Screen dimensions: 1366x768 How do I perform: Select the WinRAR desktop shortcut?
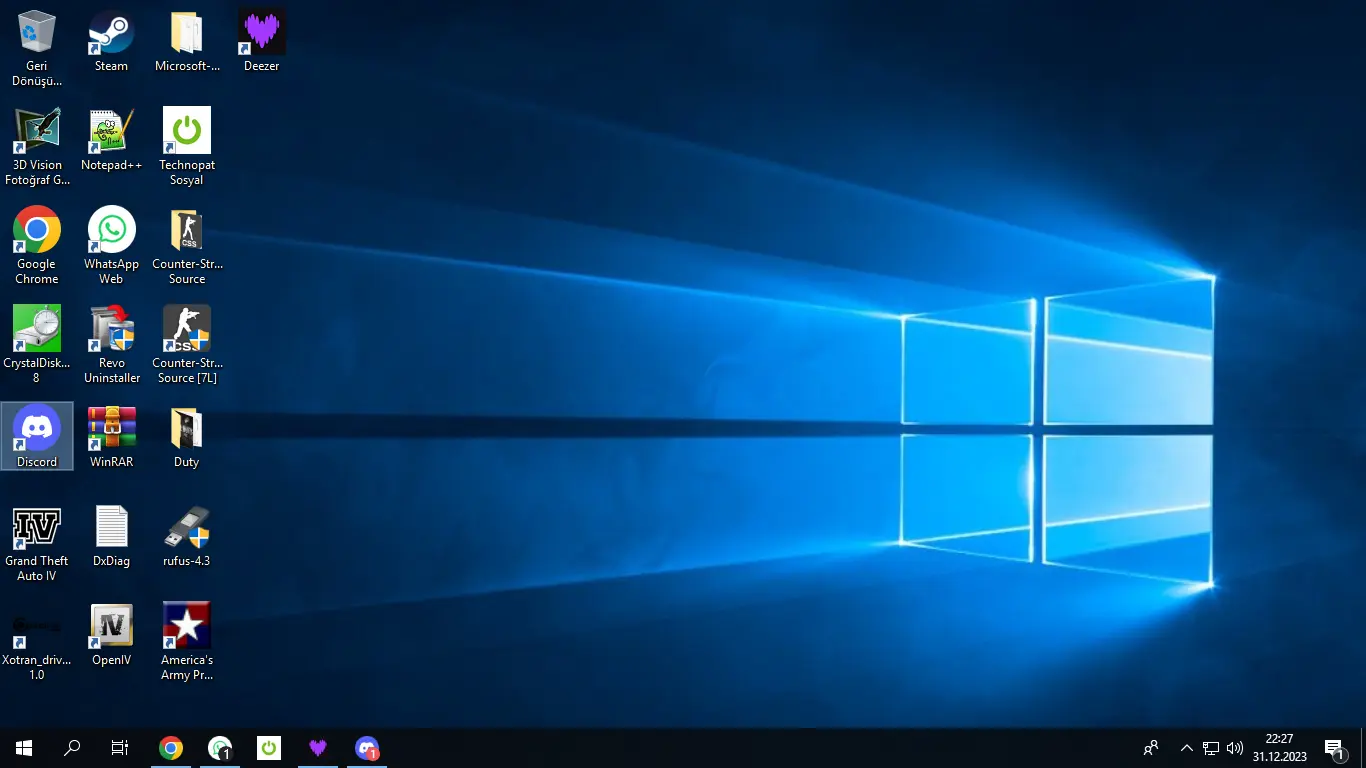(111, 436)
